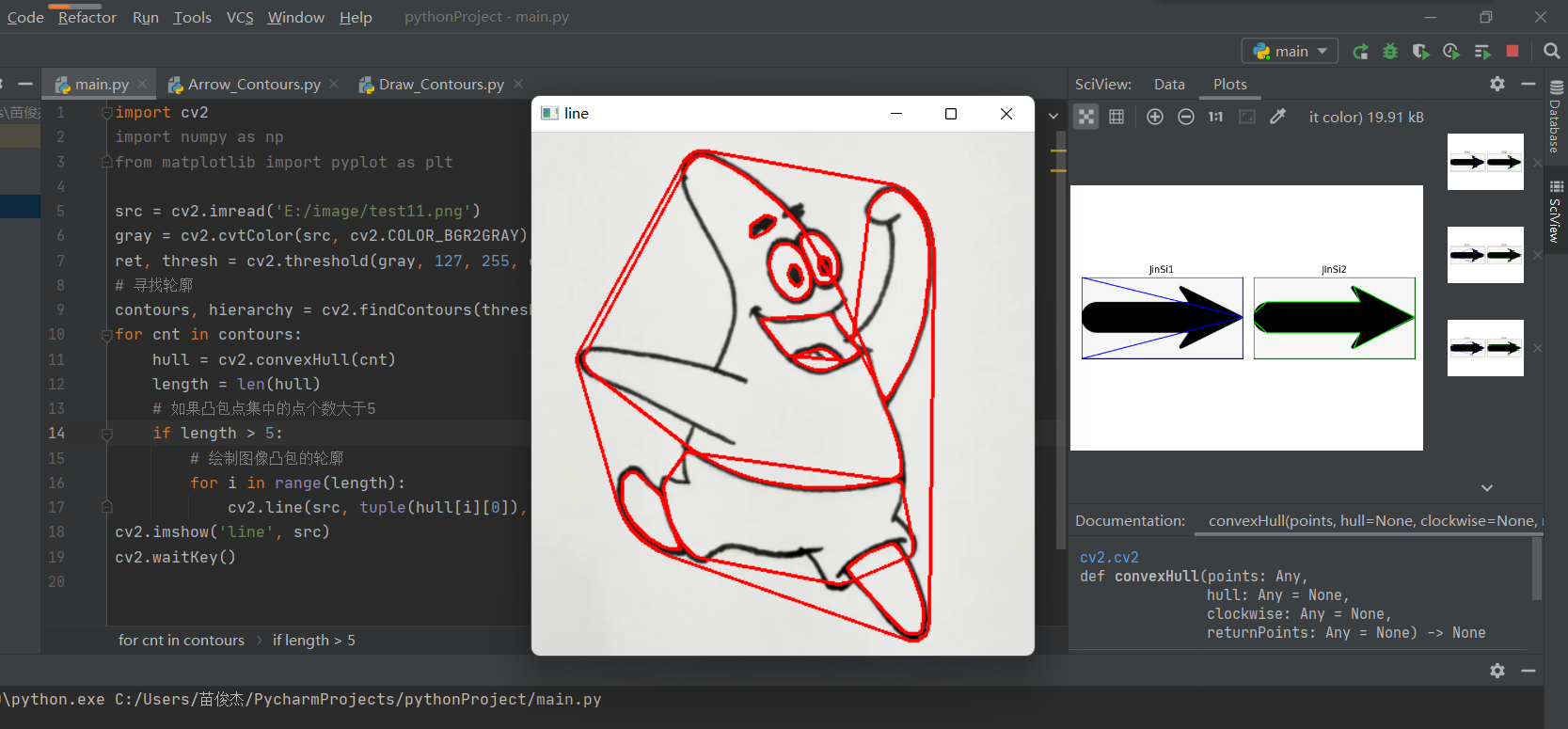Hide the run console with minus icon
The width and height of the screenshot is (1568, 729).
(1528, 671)
